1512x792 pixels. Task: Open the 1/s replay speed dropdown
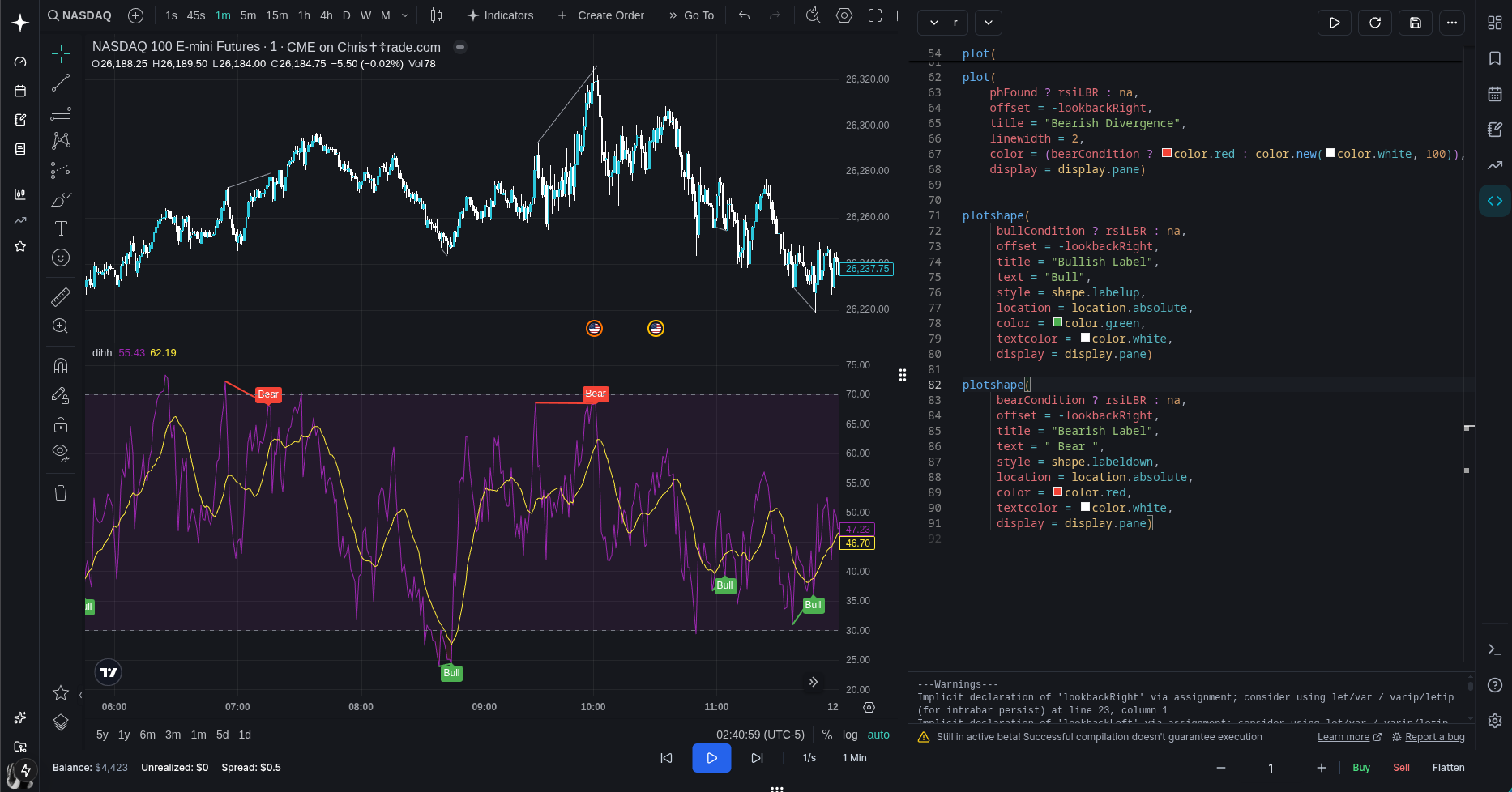pos(809,758)
